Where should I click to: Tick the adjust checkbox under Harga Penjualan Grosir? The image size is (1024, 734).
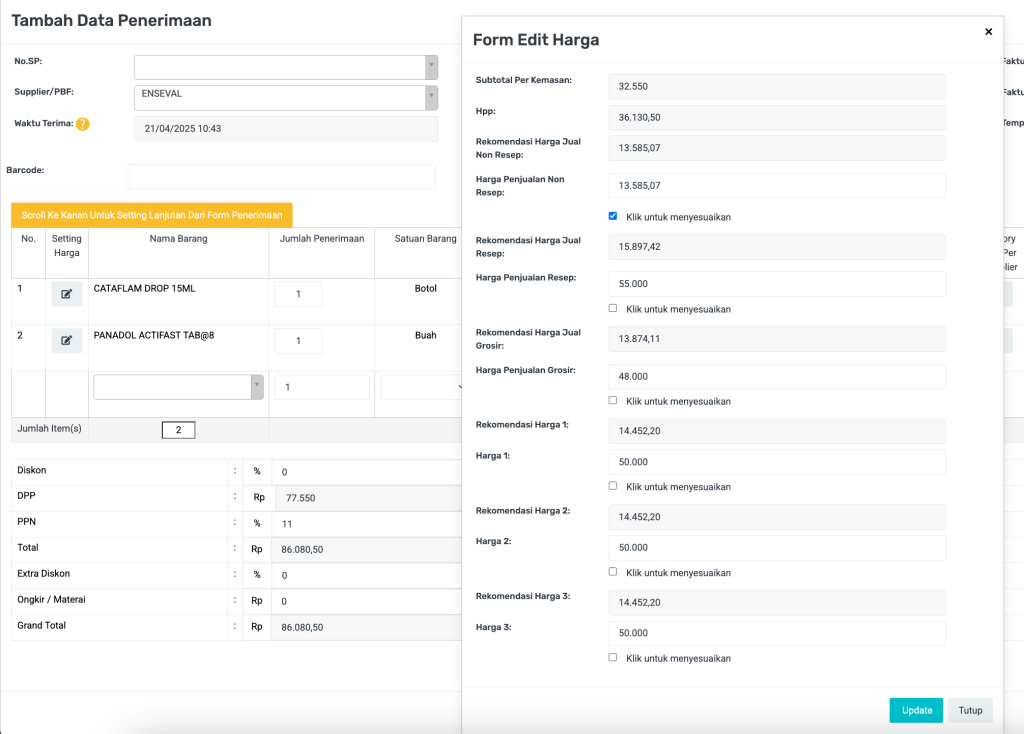613,400
